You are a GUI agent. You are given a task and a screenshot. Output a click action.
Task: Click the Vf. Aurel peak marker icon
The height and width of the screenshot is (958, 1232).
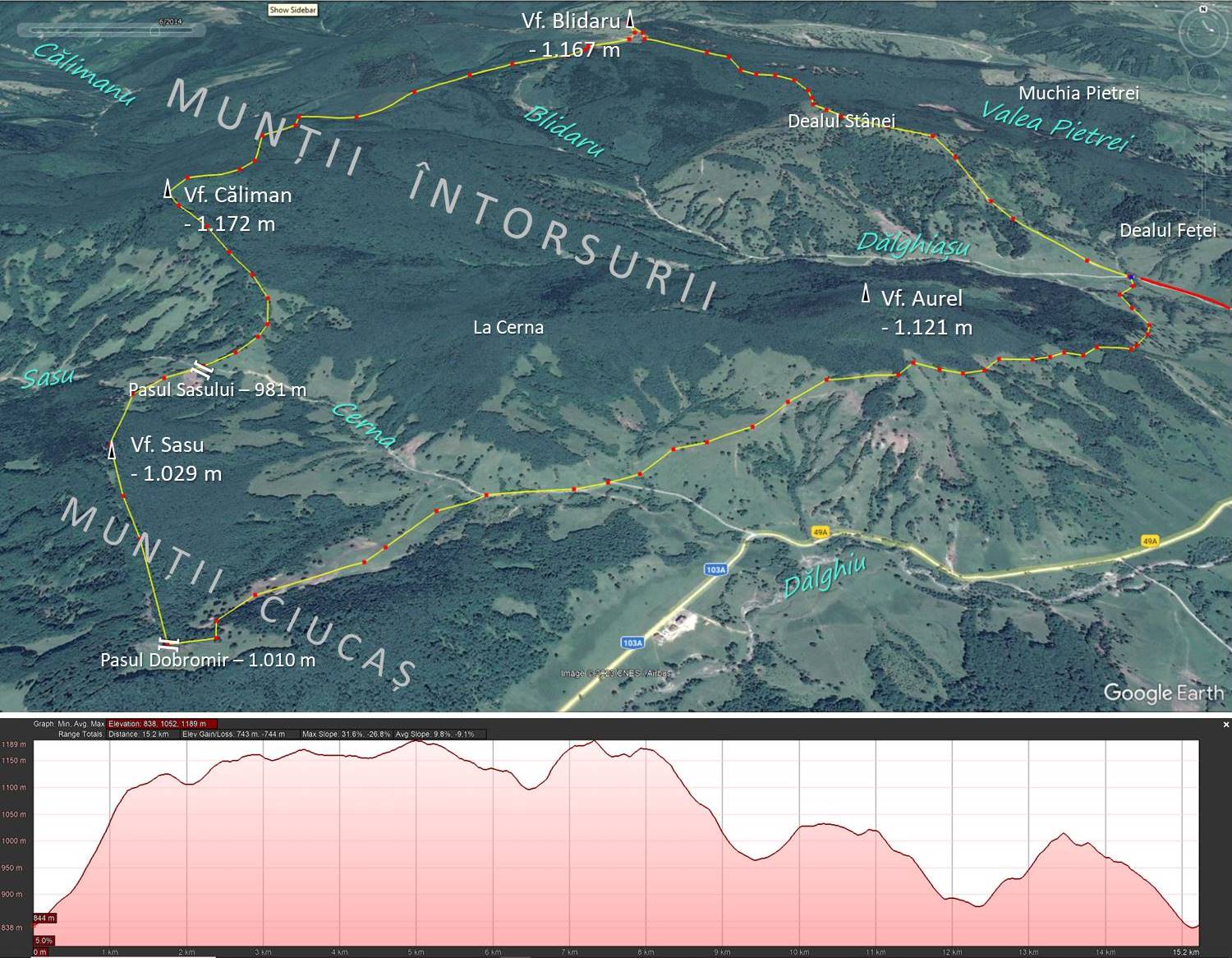tap(866, 293)
